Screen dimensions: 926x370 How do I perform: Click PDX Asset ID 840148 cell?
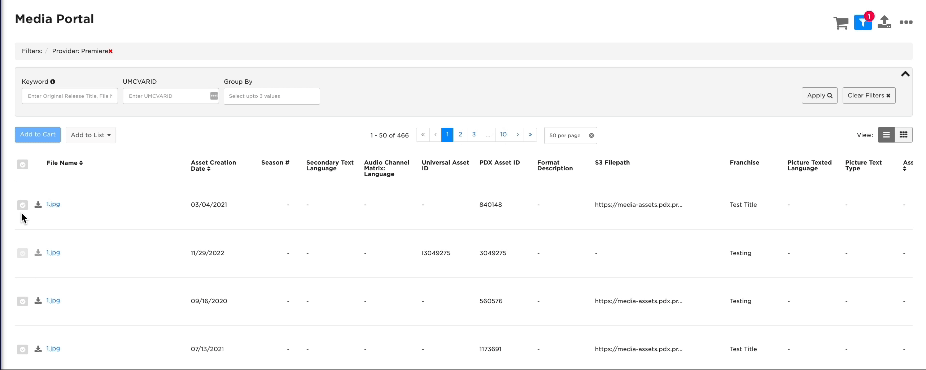[x=491, y=205]
